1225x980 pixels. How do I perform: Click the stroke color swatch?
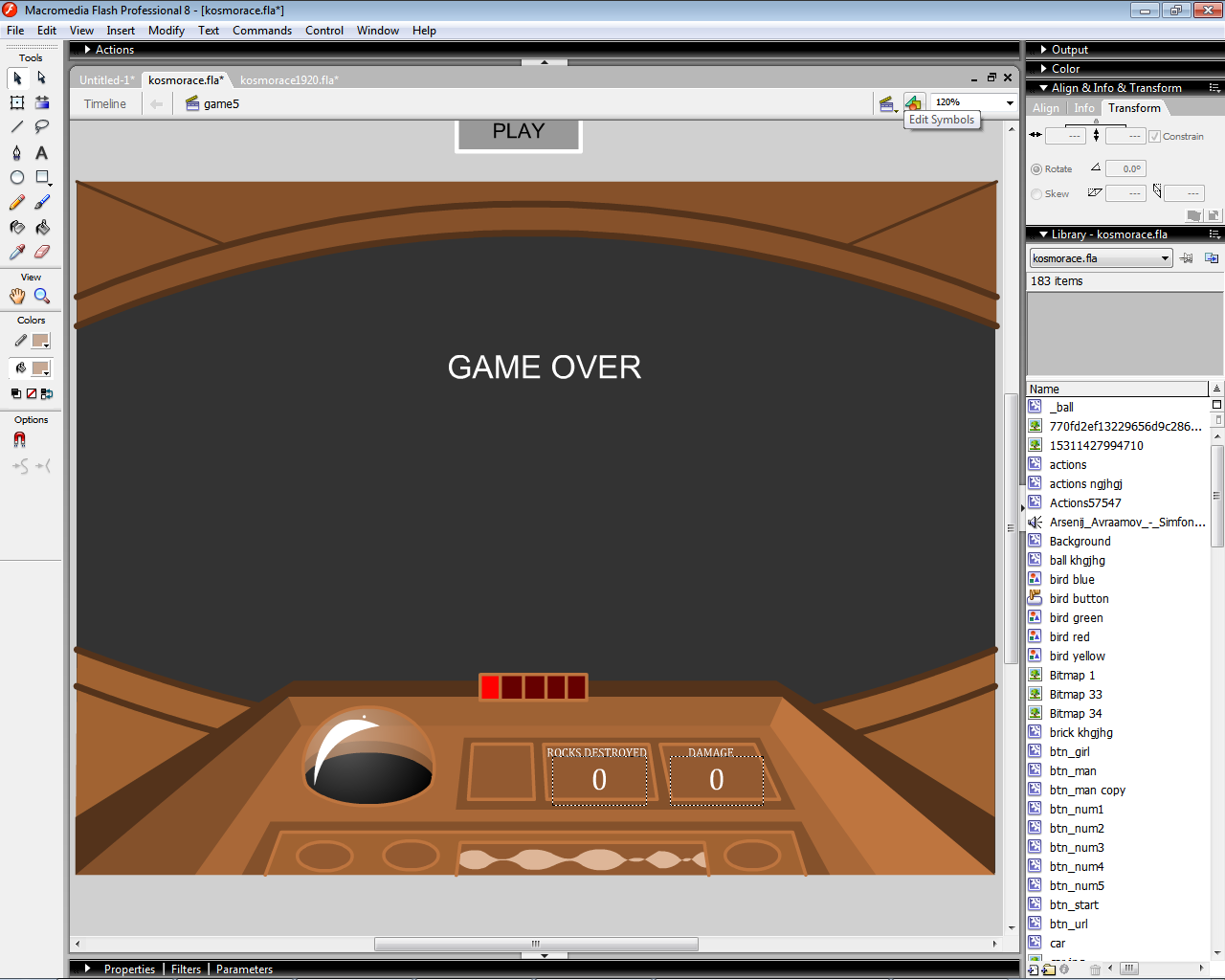(40, 341)
